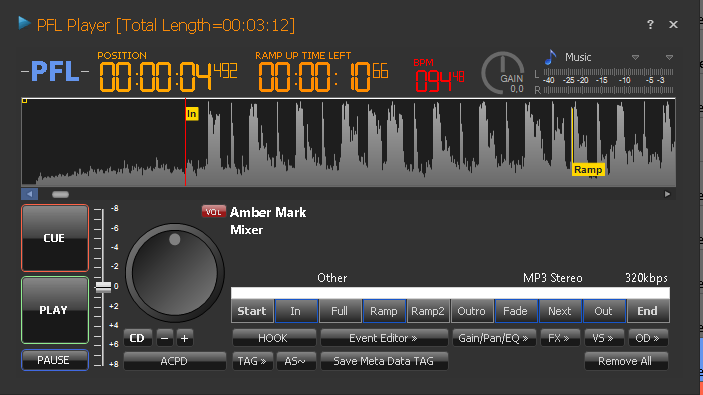Open help with the question mark icon

650,25
